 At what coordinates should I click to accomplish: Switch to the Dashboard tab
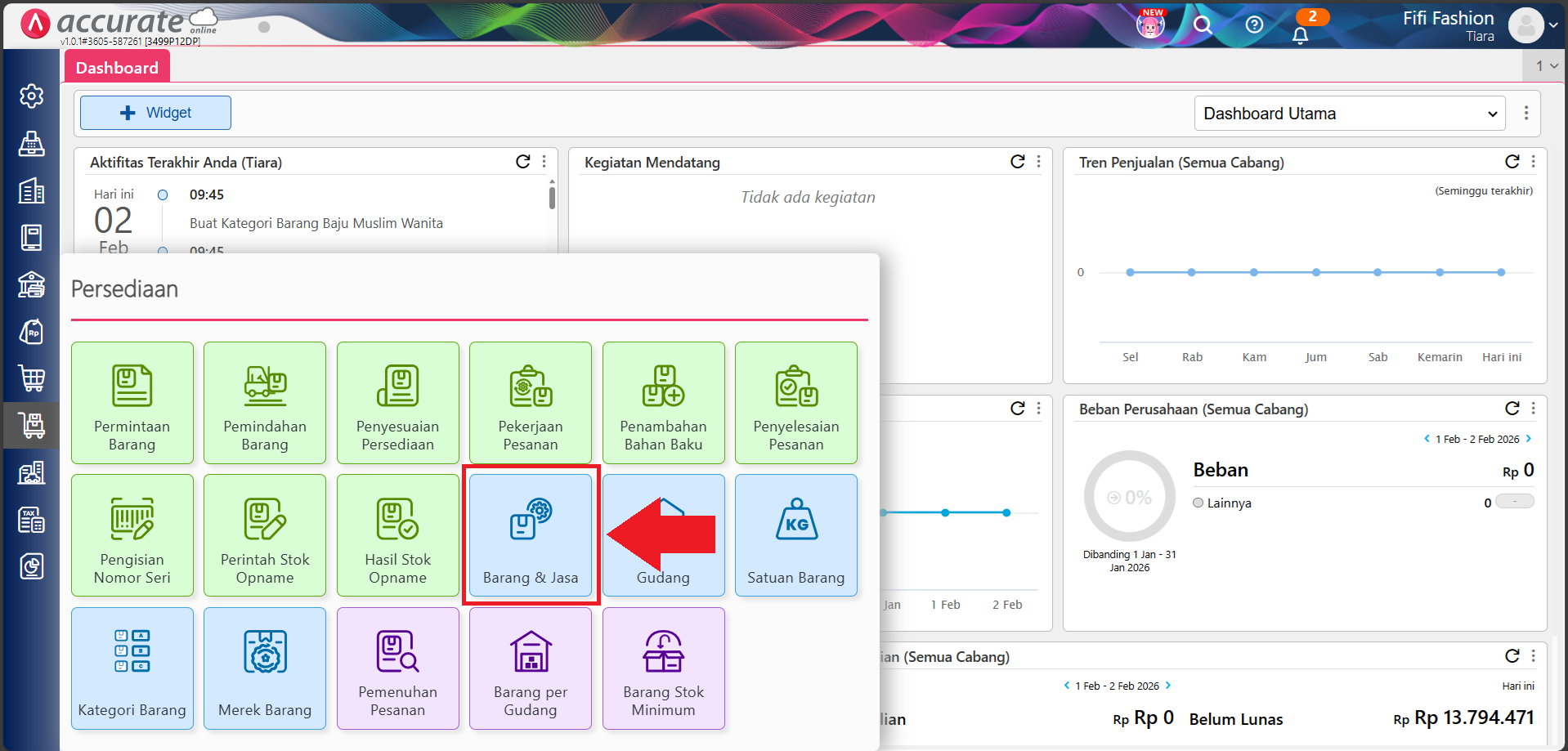click(117, 68)
